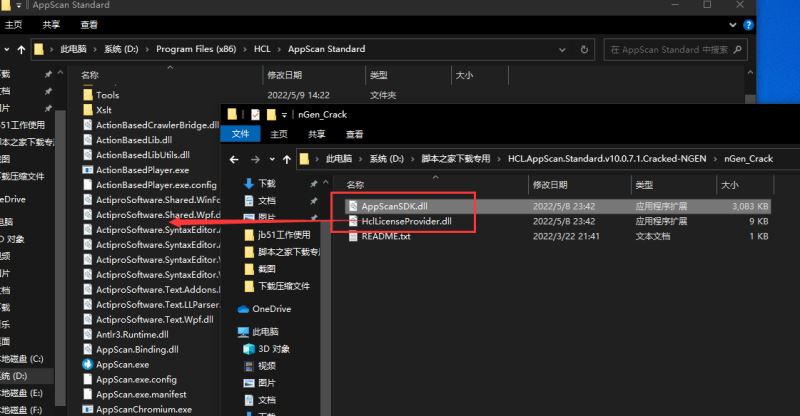This screenshot has width=800, height=416.
Task: Select 此电脑 in nGen_Crack navigation pane
Action: tap(265, 331)
